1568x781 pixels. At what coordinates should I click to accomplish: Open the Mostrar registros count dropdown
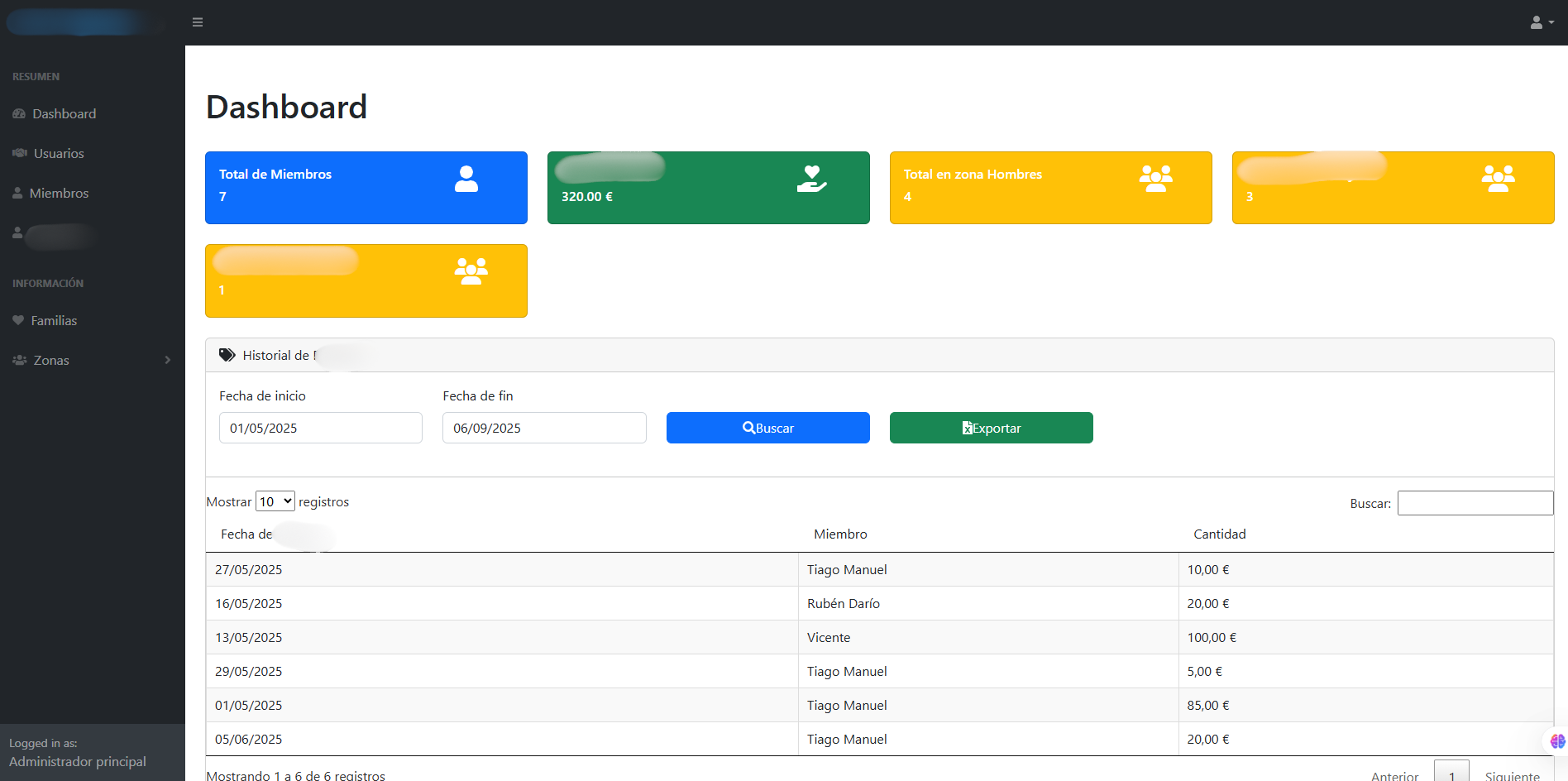(x=275, y=501)
